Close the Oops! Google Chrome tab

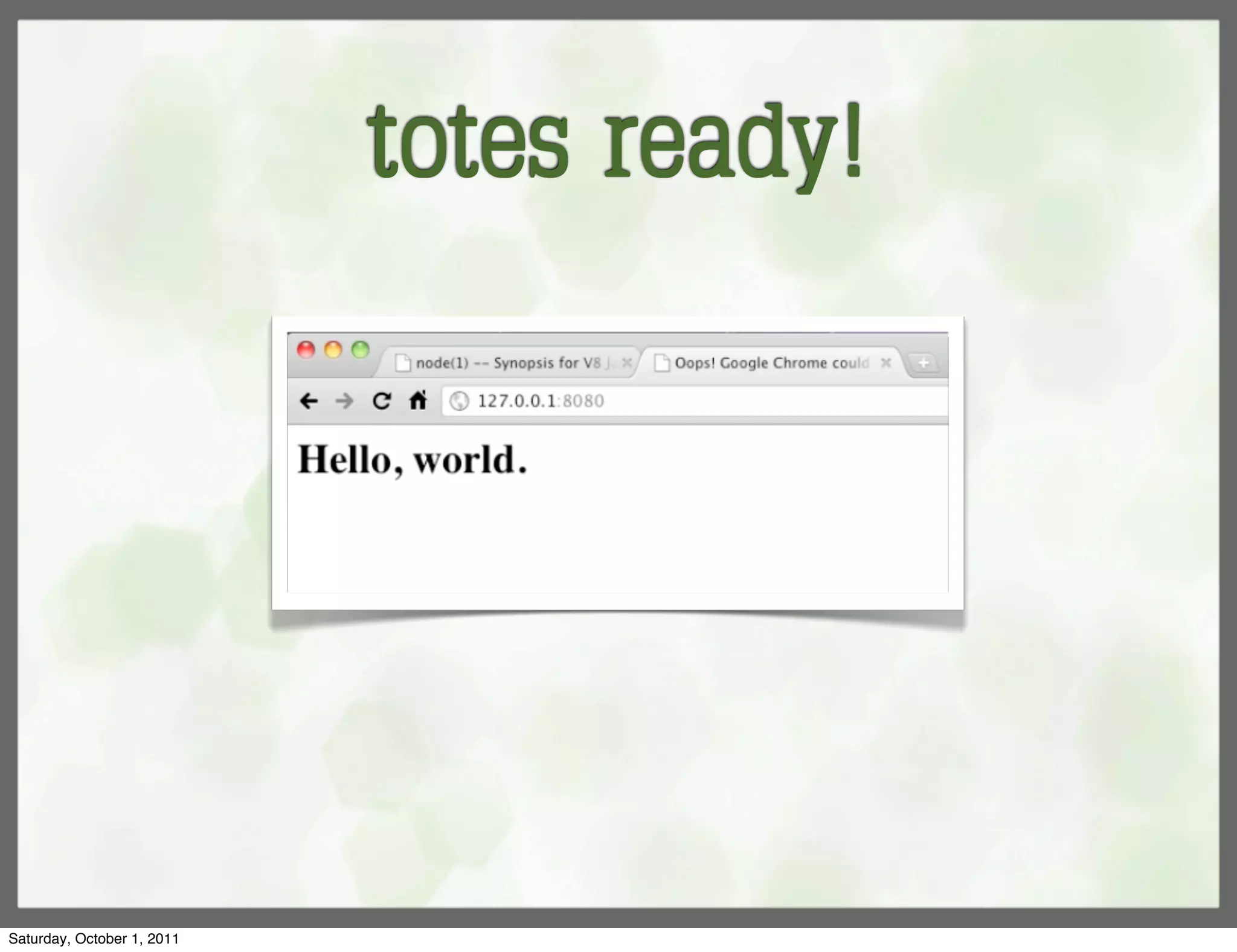[x=885, y=362]
